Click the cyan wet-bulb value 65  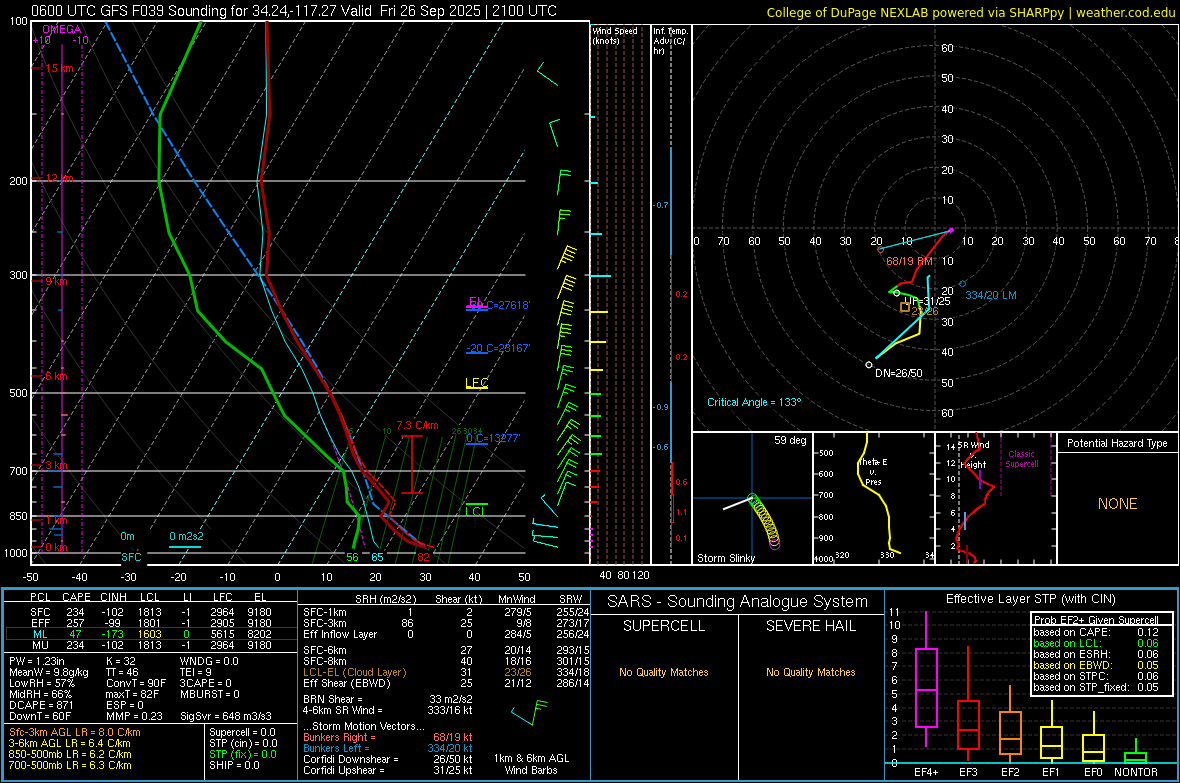point(377,557)
